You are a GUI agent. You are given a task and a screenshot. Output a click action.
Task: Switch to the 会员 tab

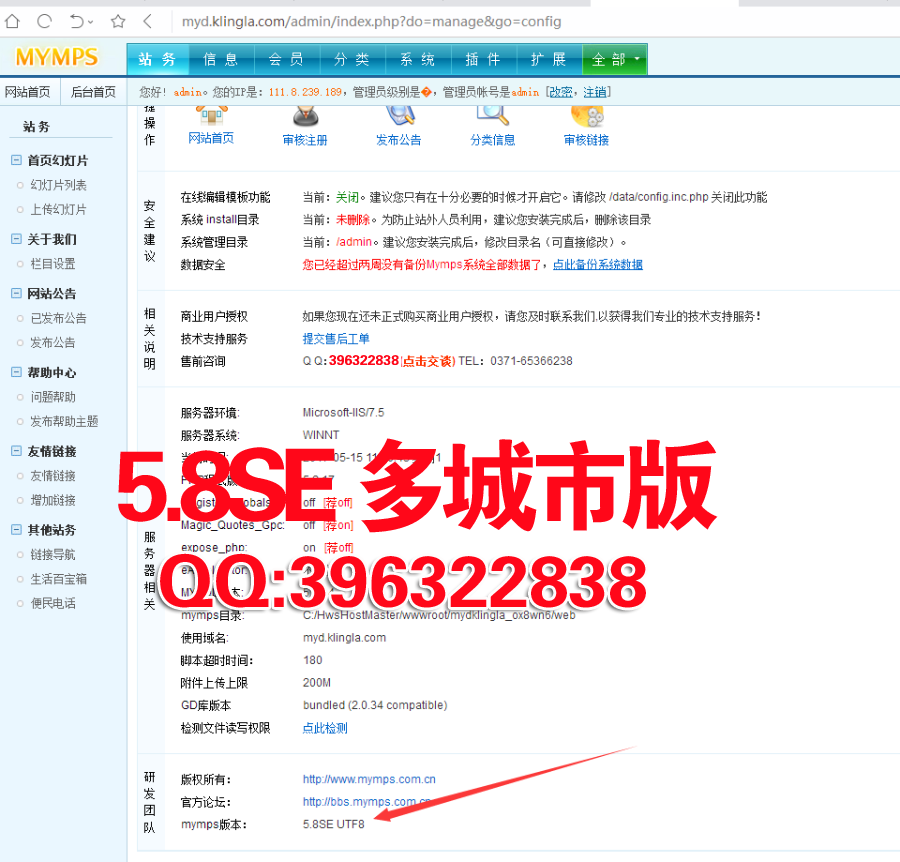(x=287, y=59)
